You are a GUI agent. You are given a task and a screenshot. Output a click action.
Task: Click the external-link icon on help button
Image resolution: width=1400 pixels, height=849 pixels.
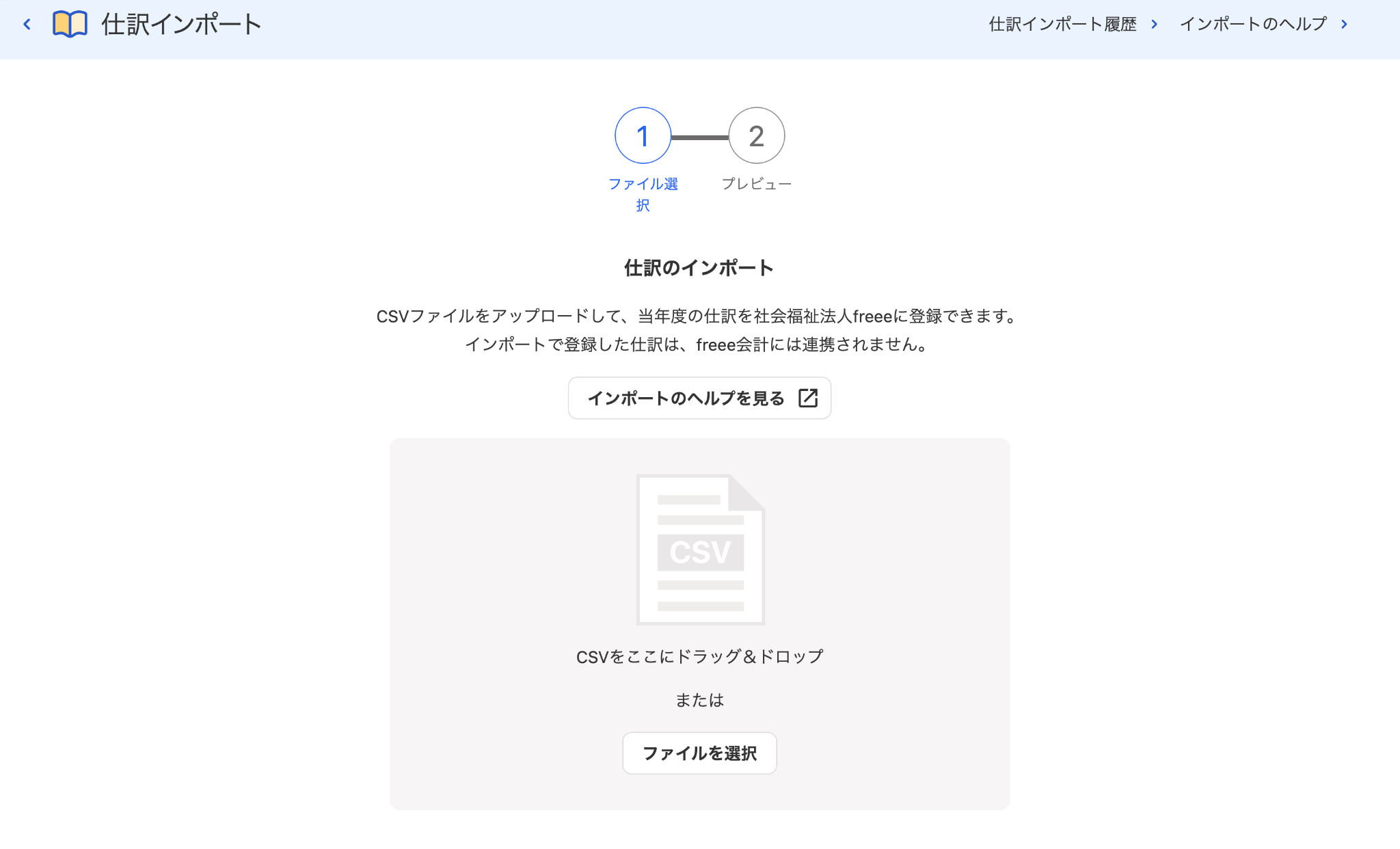coord(808,398)
